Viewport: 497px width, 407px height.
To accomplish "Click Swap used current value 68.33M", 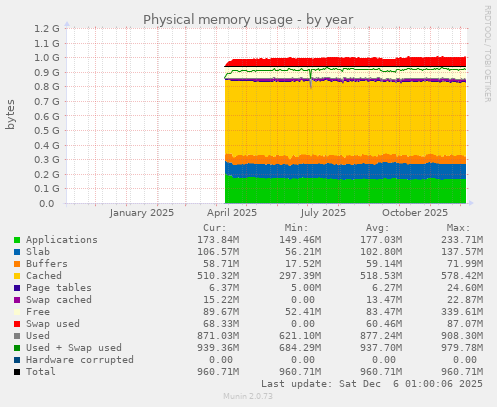I will (x=221, y=324).
